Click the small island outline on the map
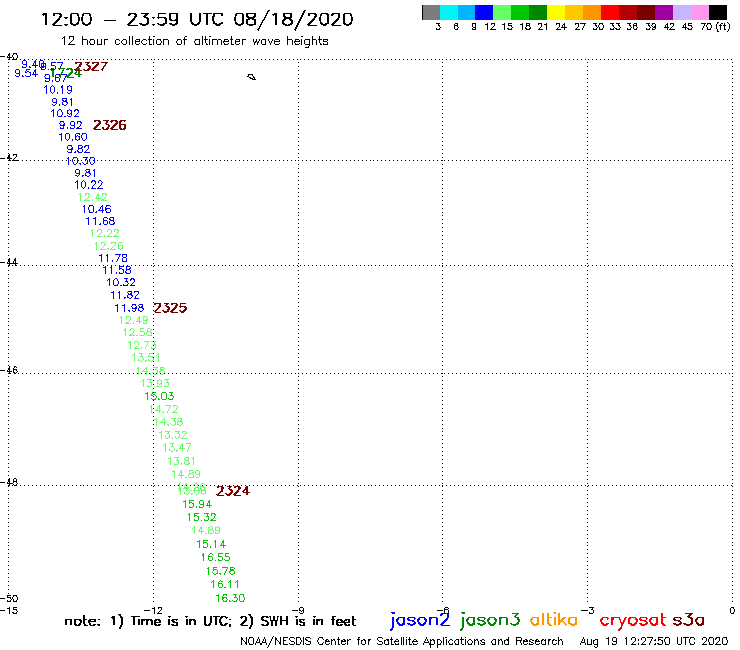This screenshot has height=650, width=740. point(252,77)
